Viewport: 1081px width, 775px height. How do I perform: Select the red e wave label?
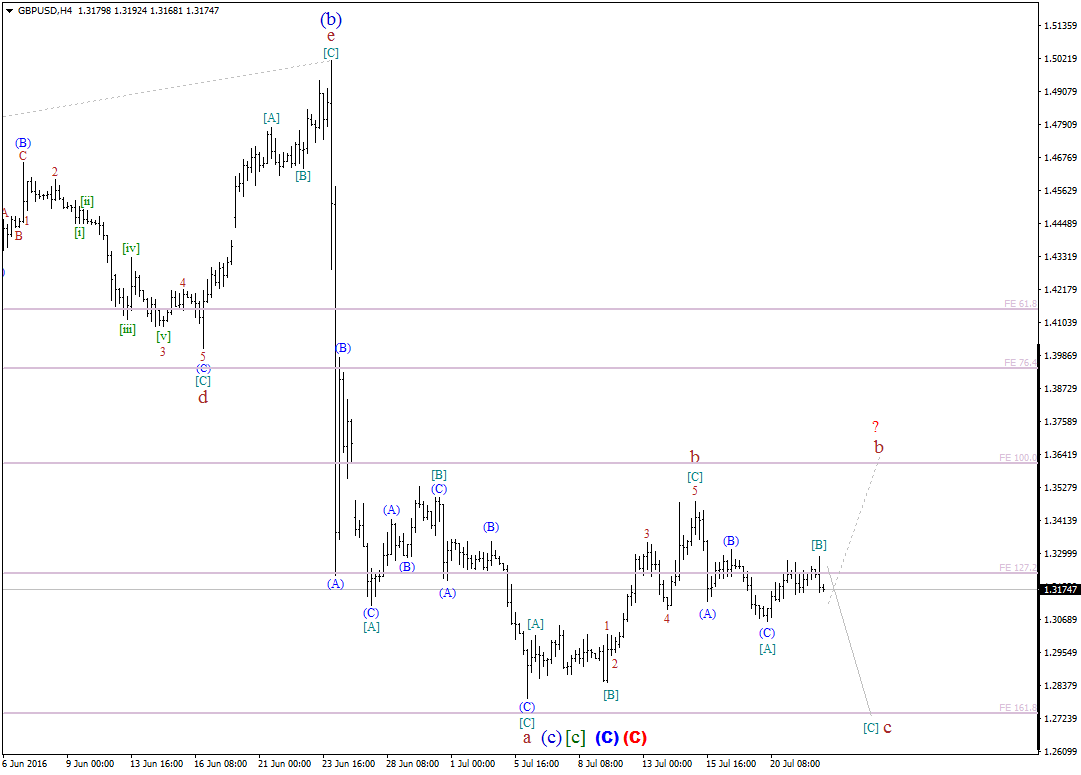pos(331,37)
